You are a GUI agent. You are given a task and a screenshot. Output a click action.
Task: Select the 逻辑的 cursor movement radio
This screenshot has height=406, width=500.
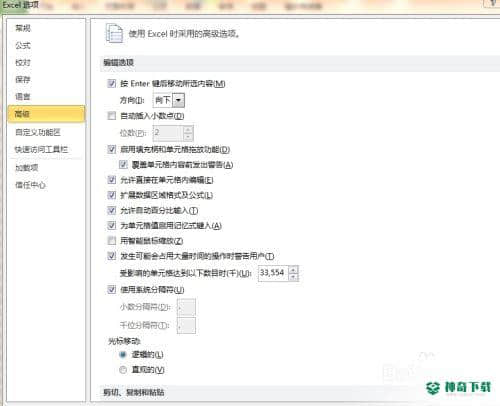(x=123, y=355)
